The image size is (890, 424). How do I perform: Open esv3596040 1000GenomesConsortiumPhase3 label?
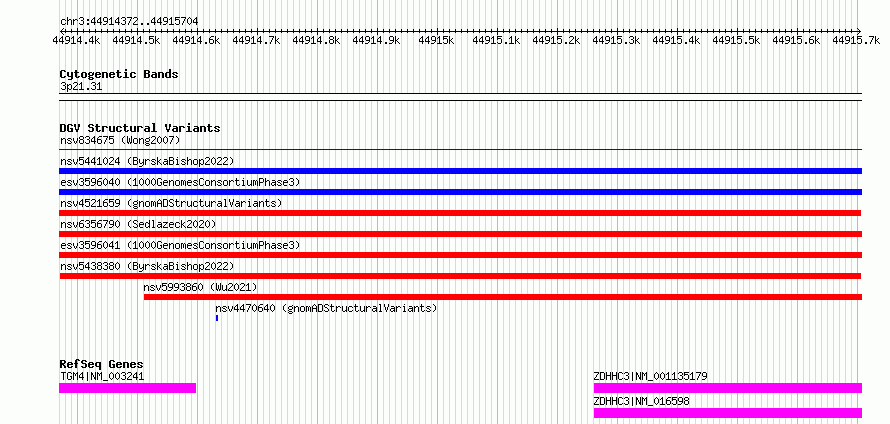(x=180, y=182)
